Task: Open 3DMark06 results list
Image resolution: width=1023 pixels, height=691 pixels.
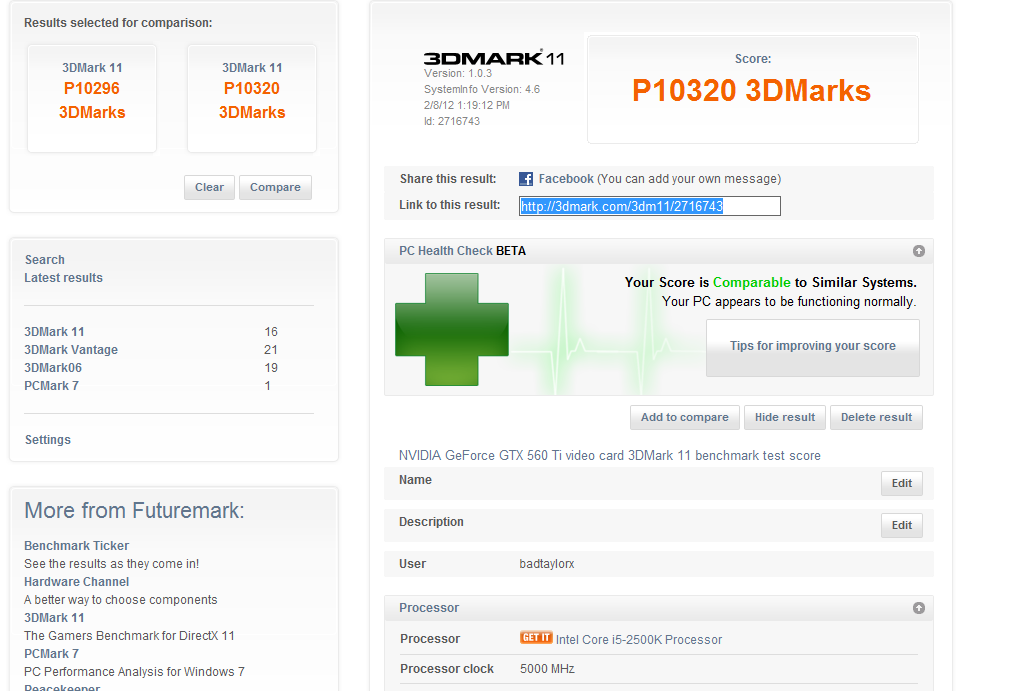Action: (x=53, y=368)
